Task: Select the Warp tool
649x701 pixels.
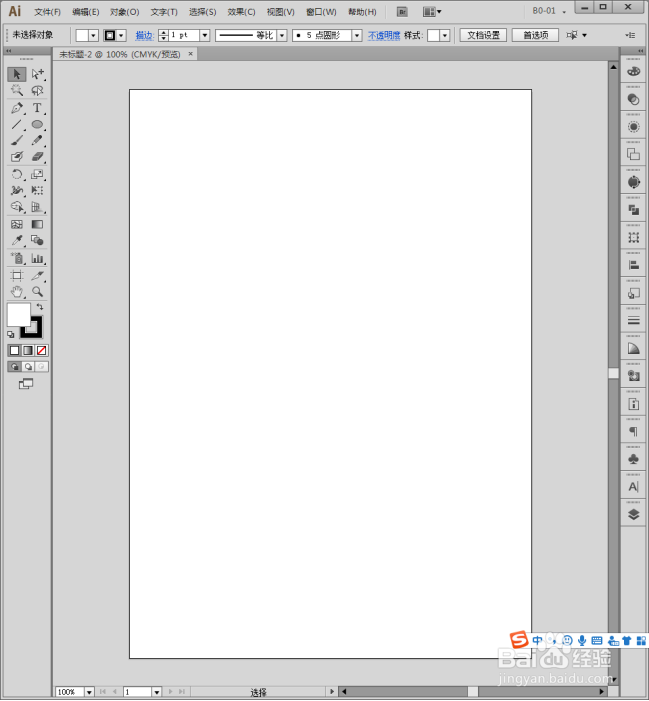Action: point(17,190)
